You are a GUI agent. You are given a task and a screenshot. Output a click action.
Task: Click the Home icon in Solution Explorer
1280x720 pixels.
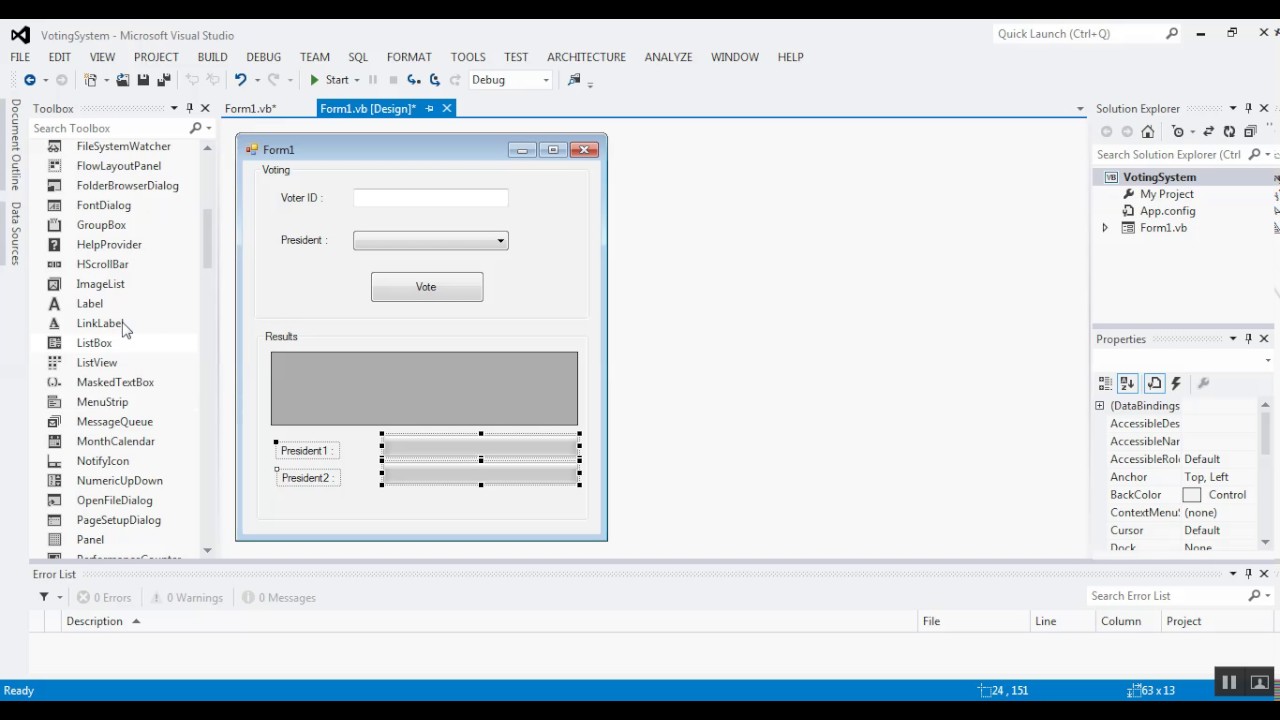pyautogui.click(x=1148, y=132)
